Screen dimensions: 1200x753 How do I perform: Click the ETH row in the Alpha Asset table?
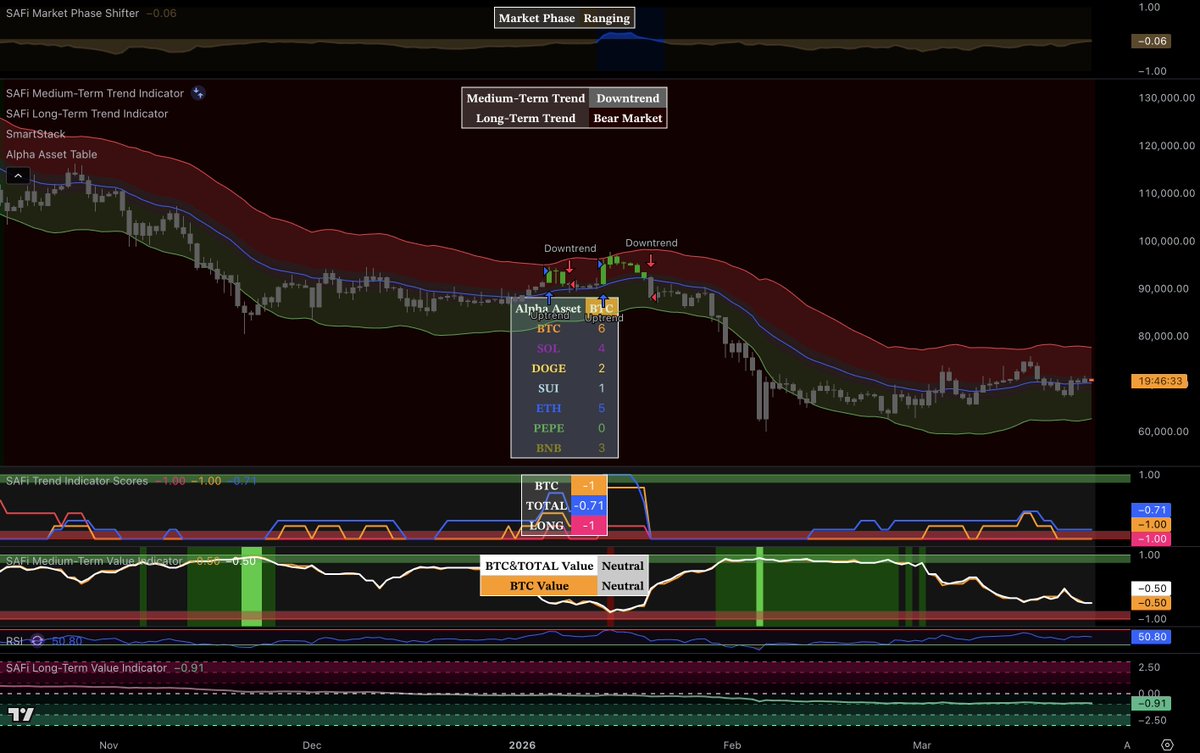pos(564,408)
